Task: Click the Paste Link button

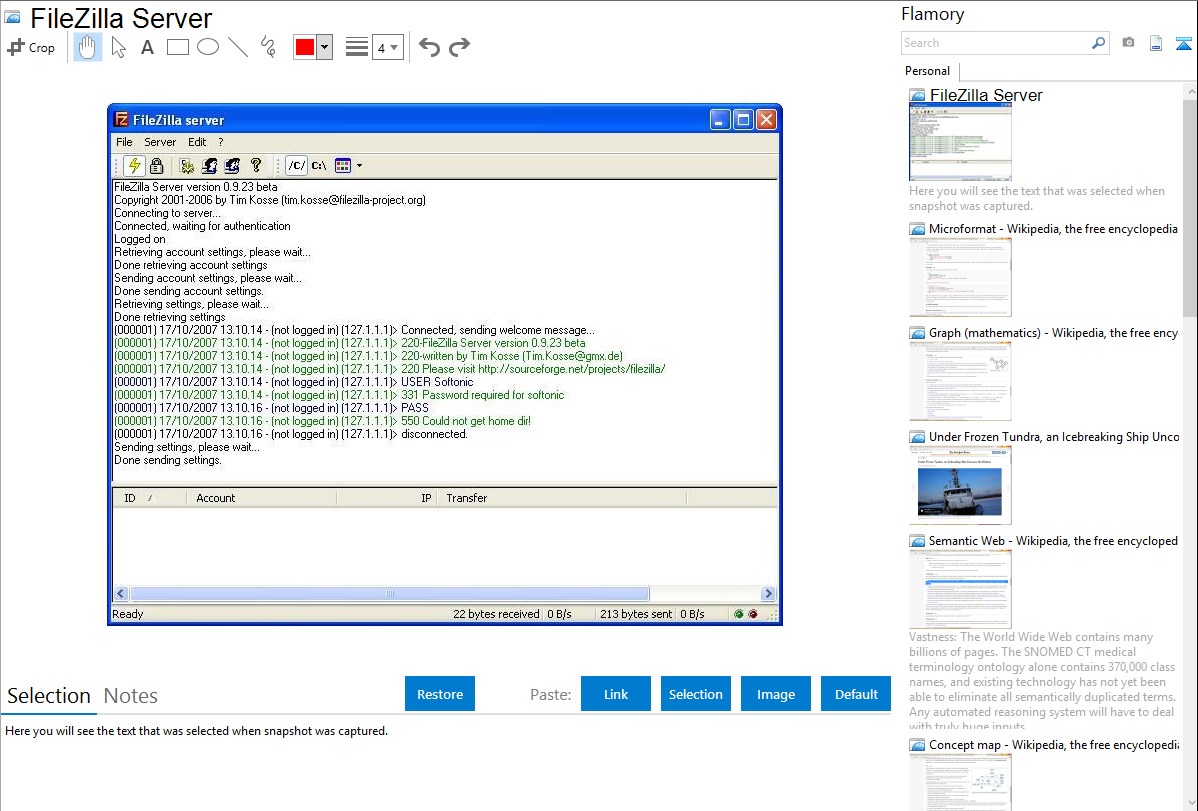Action: 616,694
